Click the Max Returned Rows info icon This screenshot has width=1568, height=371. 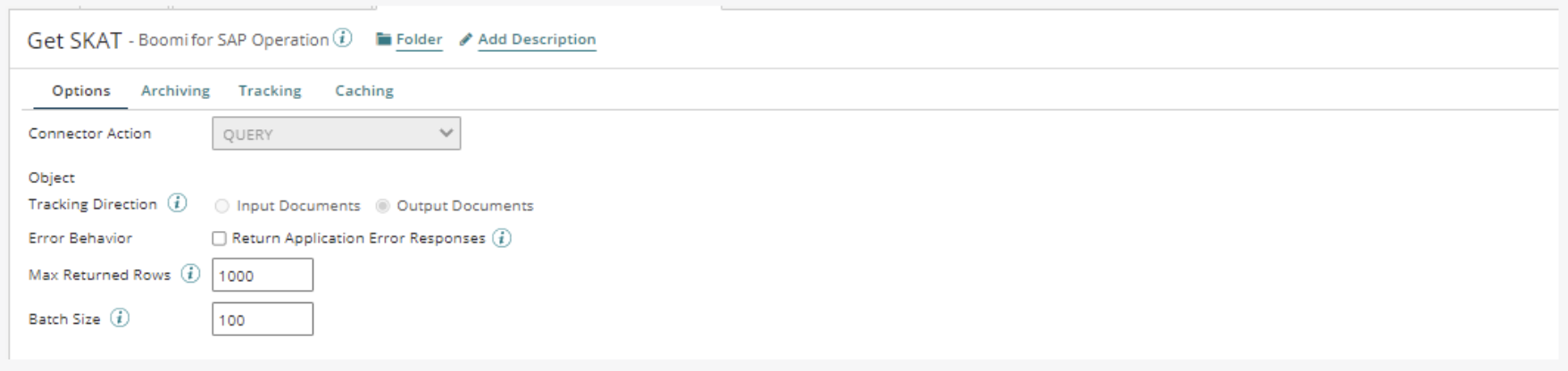(x=190, y=274)
